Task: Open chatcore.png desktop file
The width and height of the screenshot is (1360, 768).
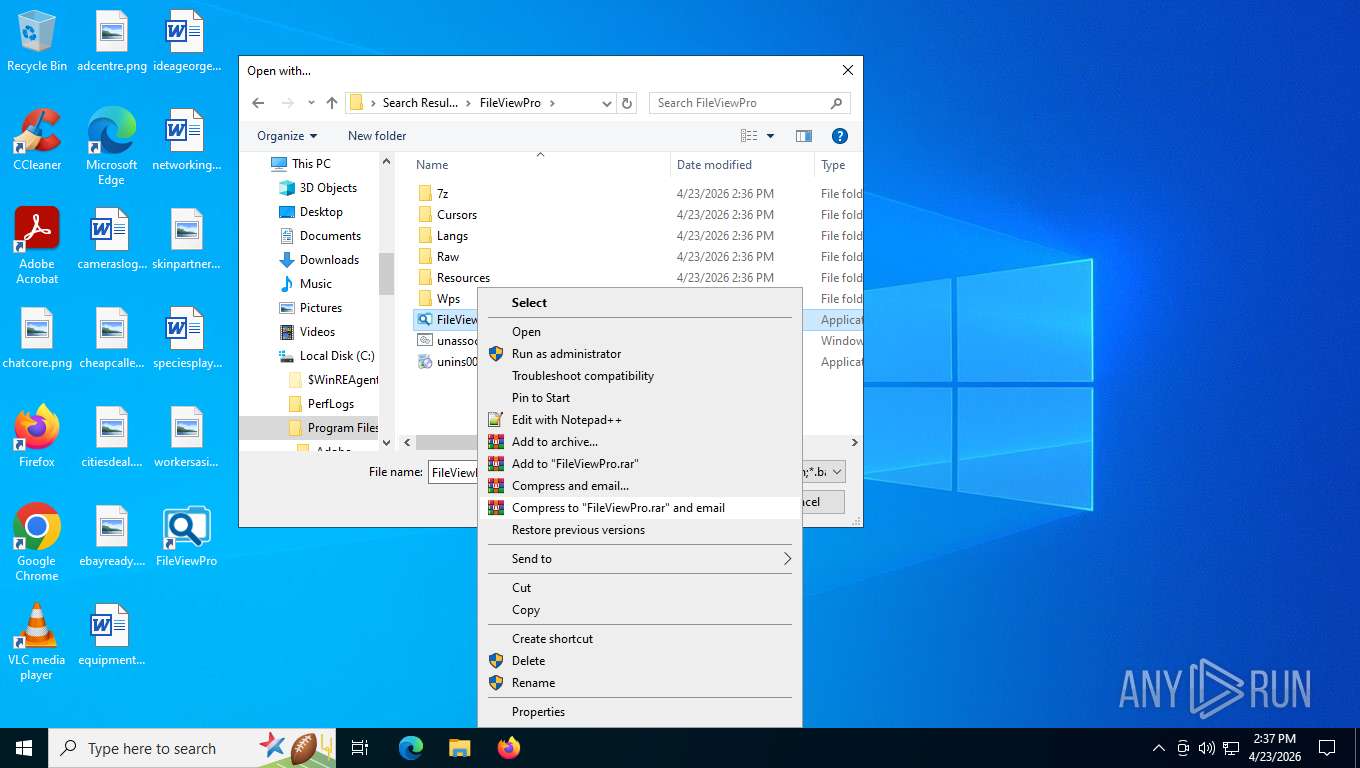Action: pos(37,339)
